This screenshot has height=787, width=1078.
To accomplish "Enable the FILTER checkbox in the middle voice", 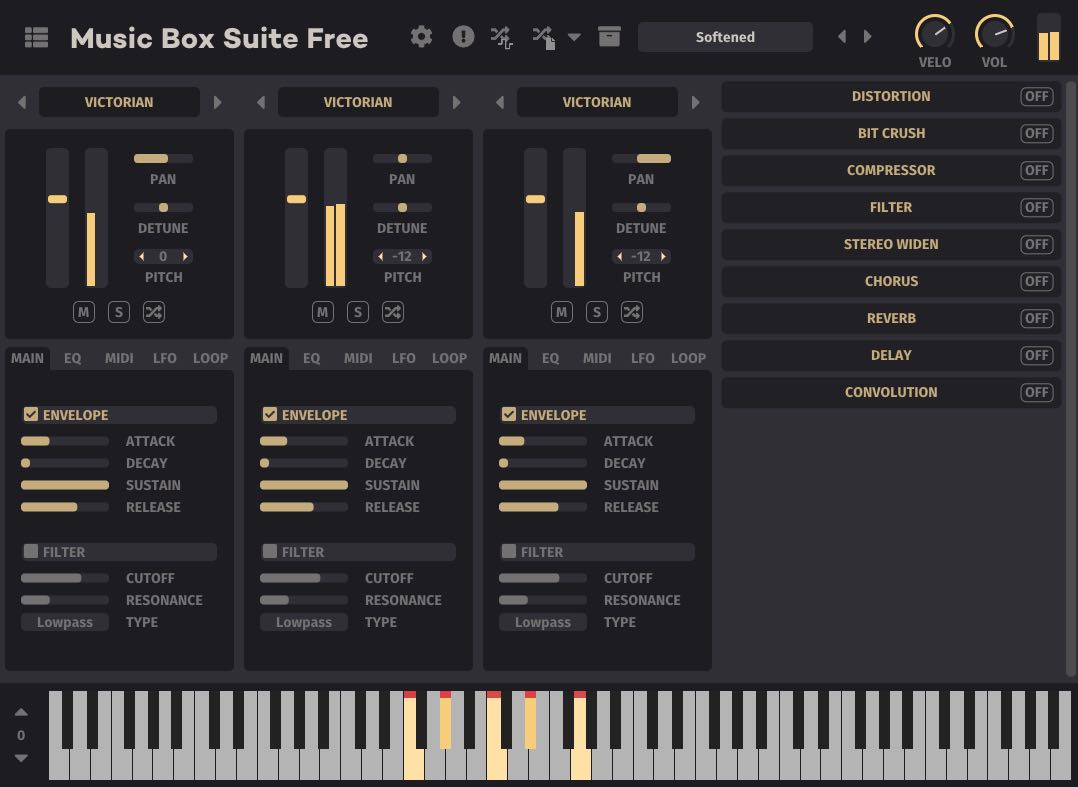I will point(270,551).
